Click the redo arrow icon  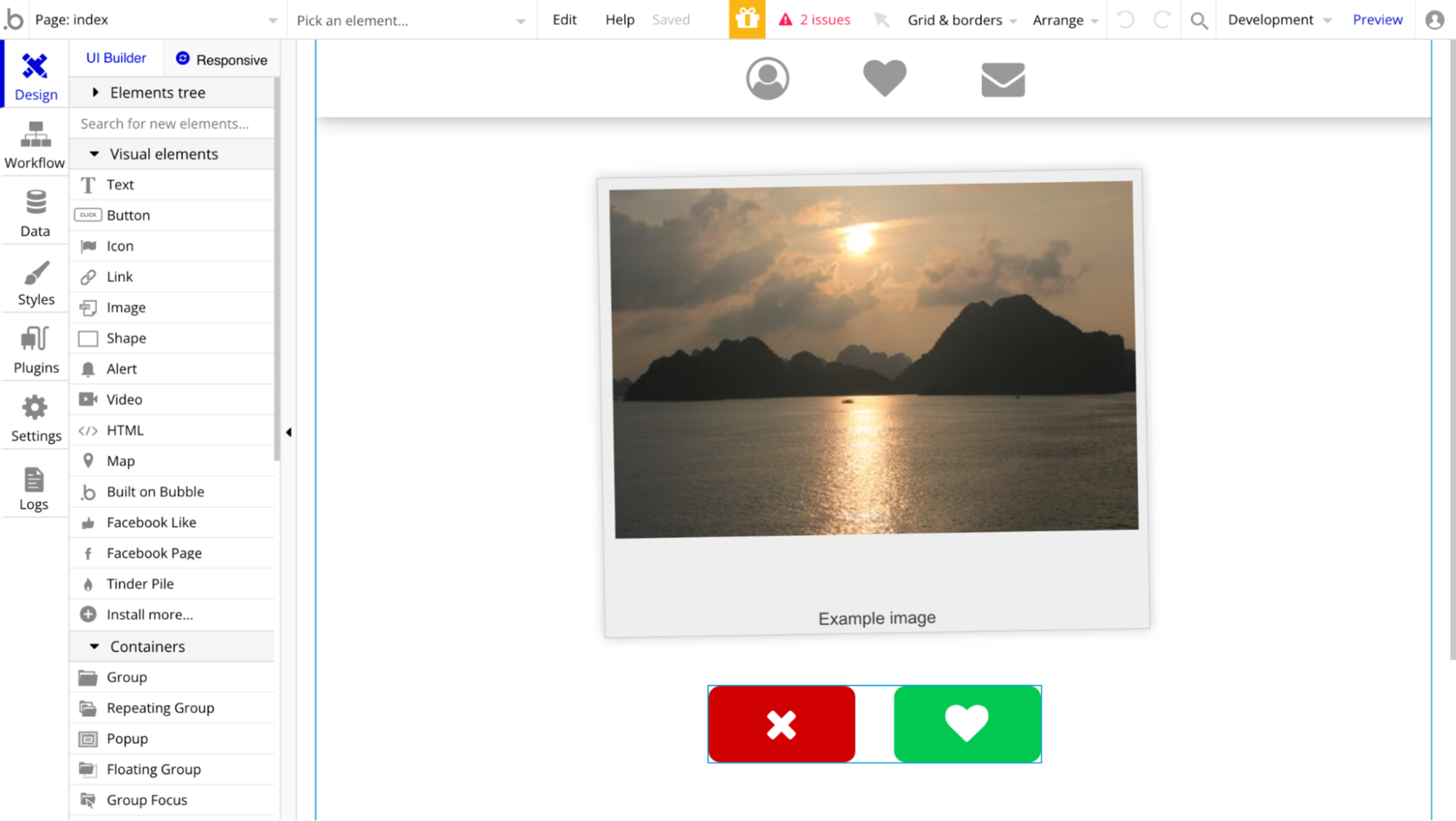pyautogui.click(x=1162, y=19)
